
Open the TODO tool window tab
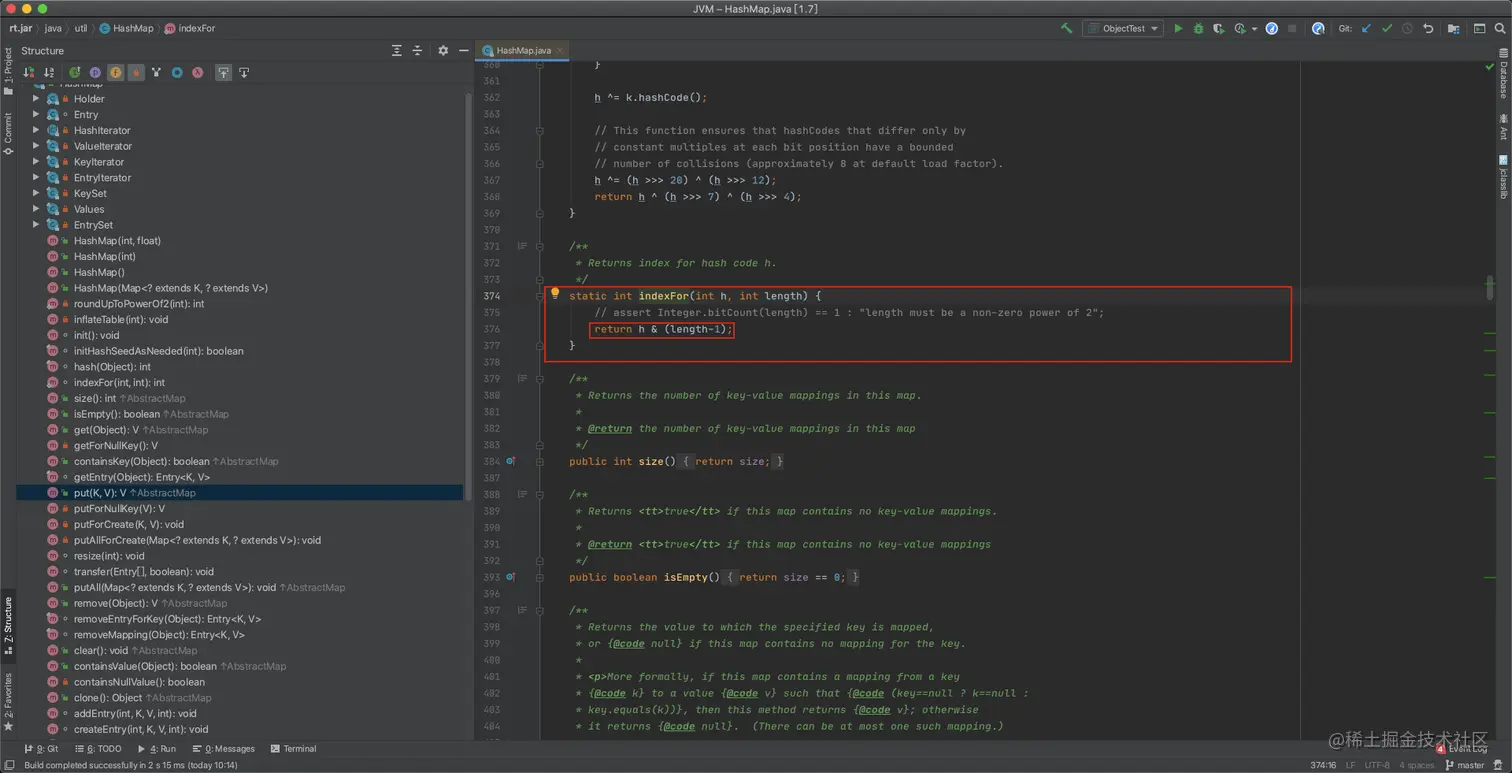coord(97,749)
